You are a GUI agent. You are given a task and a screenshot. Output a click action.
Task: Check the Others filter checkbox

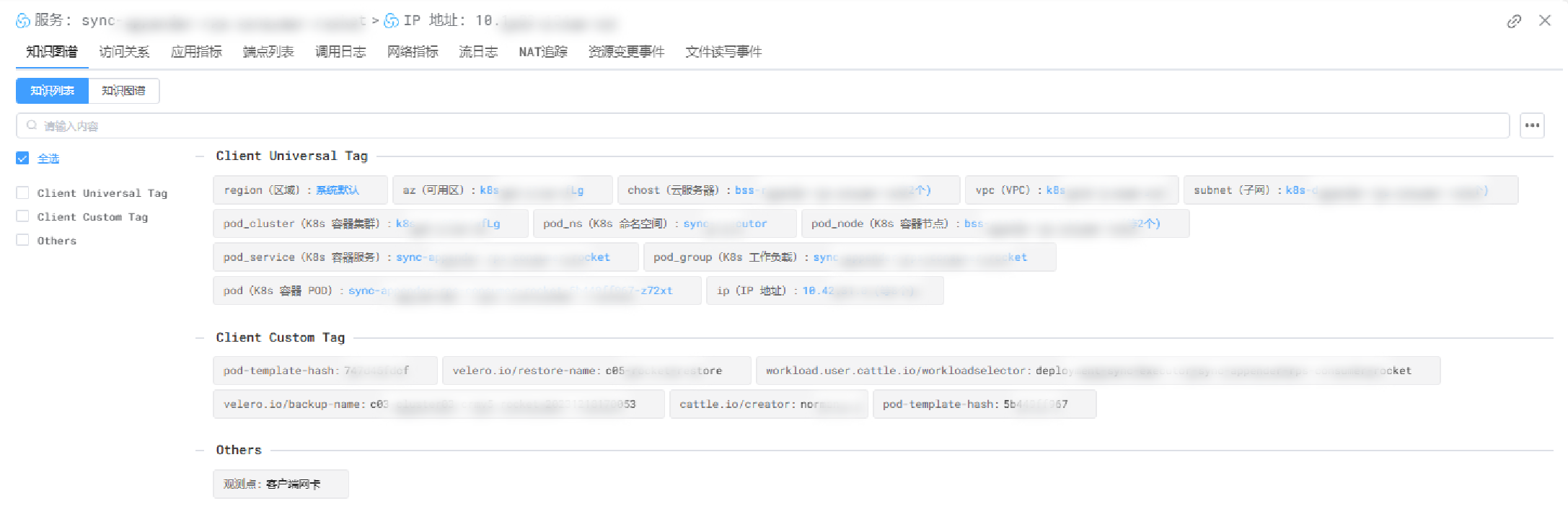(22, 241)
